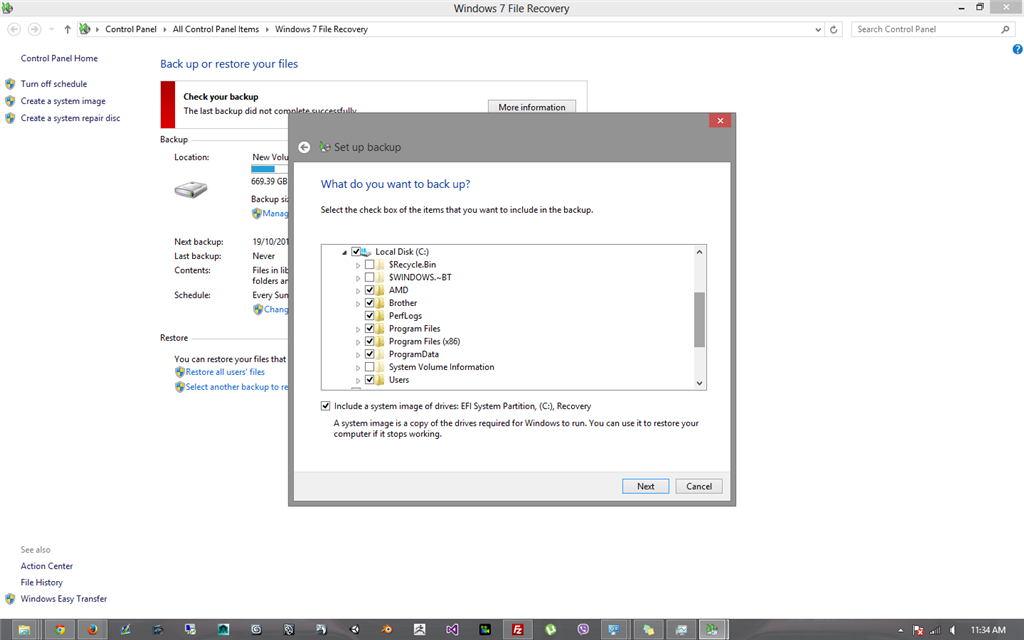
Task: Click Restore all users' files link
Action: click(225, 372)
